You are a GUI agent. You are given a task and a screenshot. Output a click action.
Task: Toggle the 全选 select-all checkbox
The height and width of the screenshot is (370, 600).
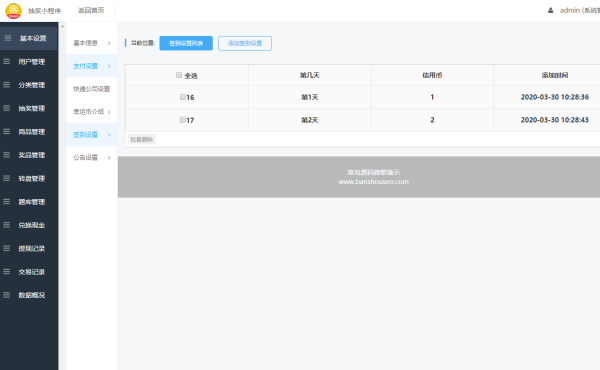[179, 75]
